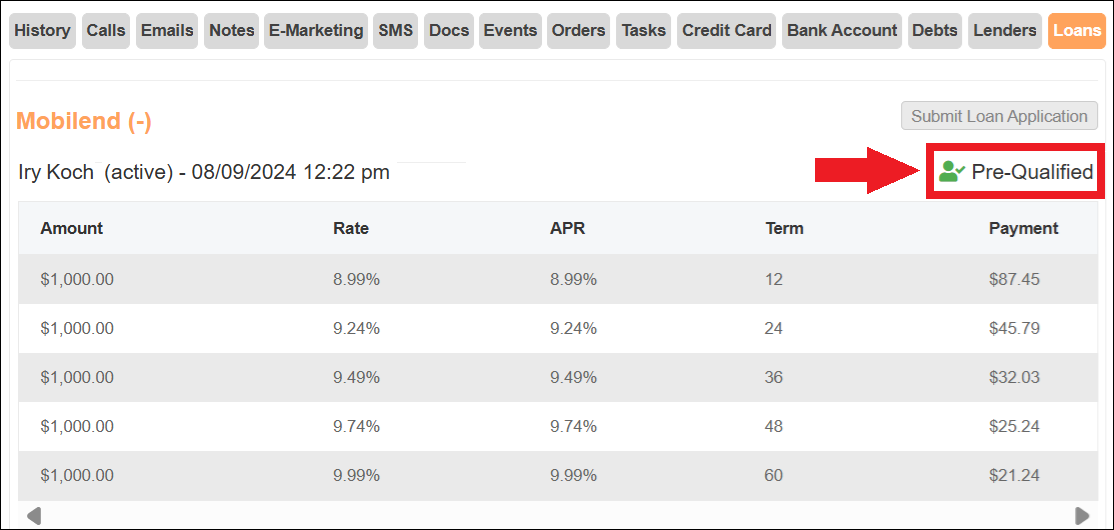
Task: Click the Payment column header
Action: click(1024, 228)
